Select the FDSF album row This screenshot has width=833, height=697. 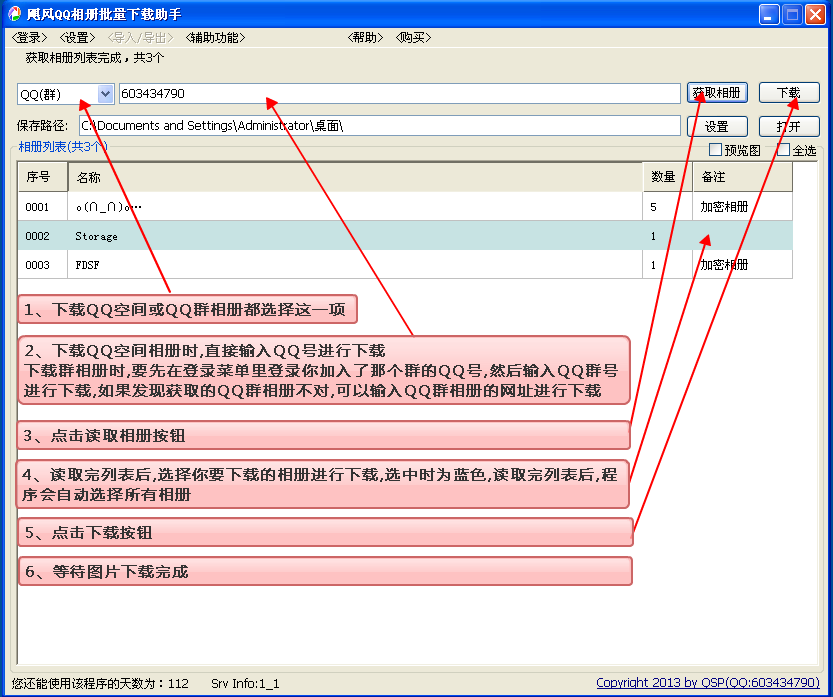click(405, 265)
